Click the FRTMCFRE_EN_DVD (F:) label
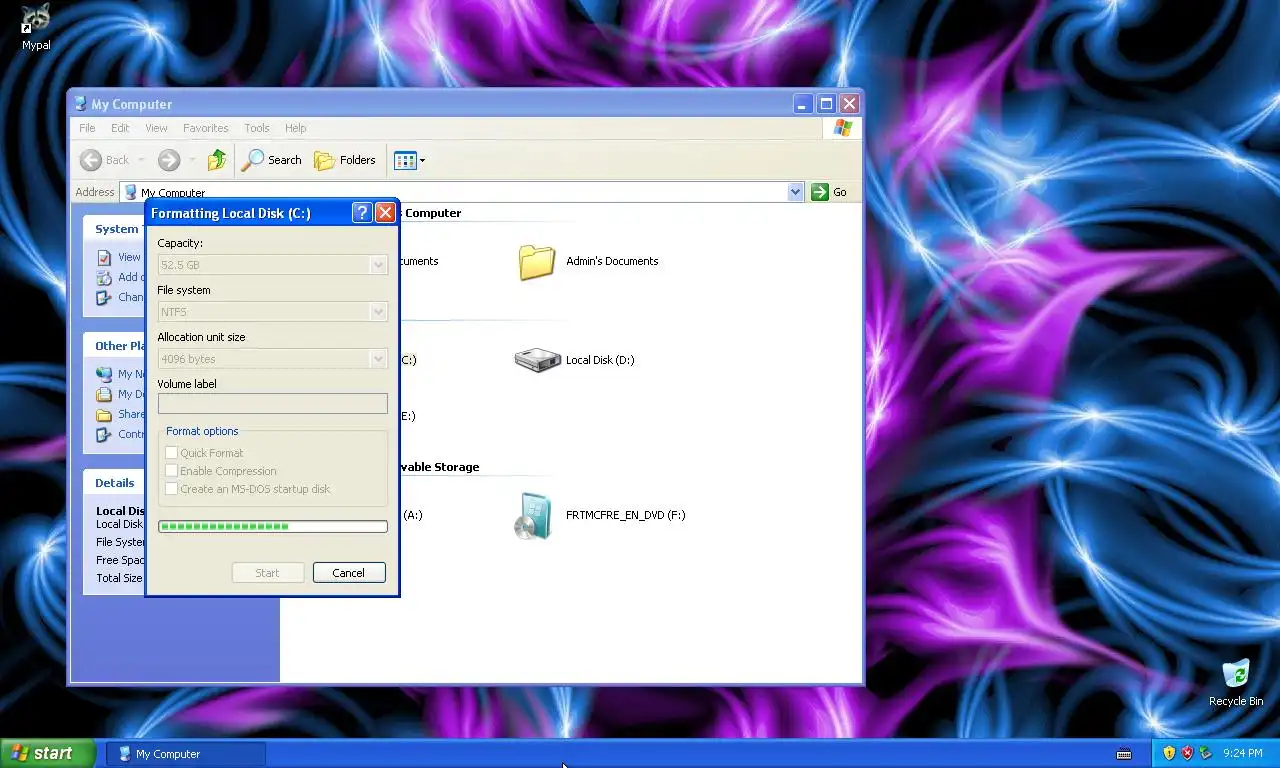The width and height of the screenshot is (1280, 768). 626,515
